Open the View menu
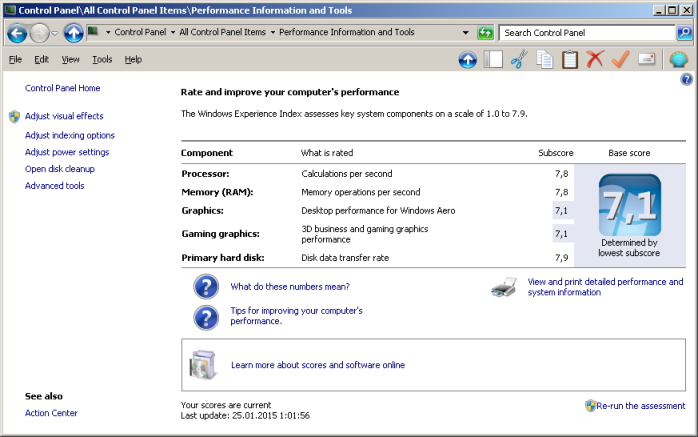This screenshot has height=437, width=698. pyautogui.click(x=70, y=59)
